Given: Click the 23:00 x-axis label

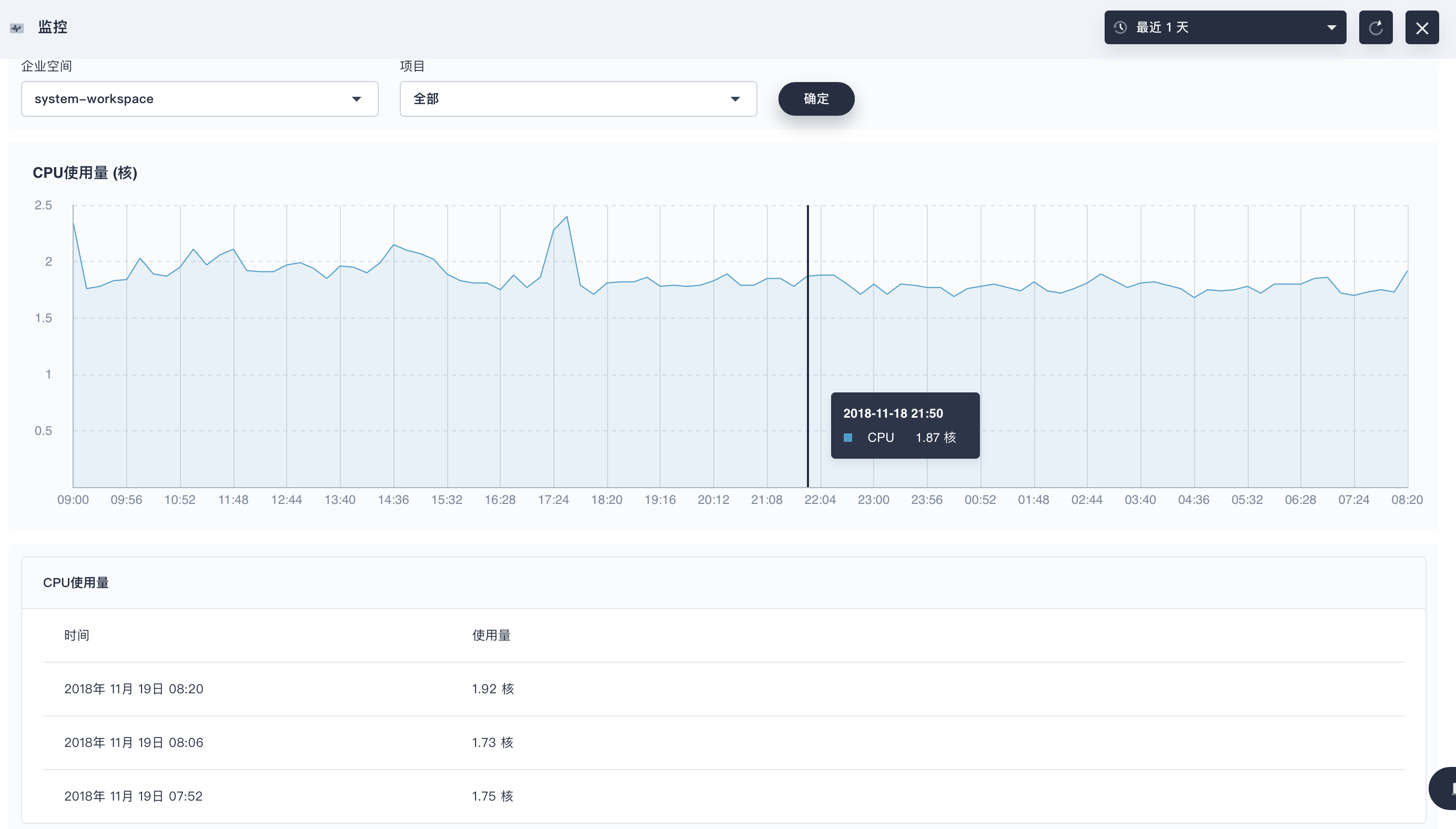Looking at the screenshot, I should pos(873,500).
